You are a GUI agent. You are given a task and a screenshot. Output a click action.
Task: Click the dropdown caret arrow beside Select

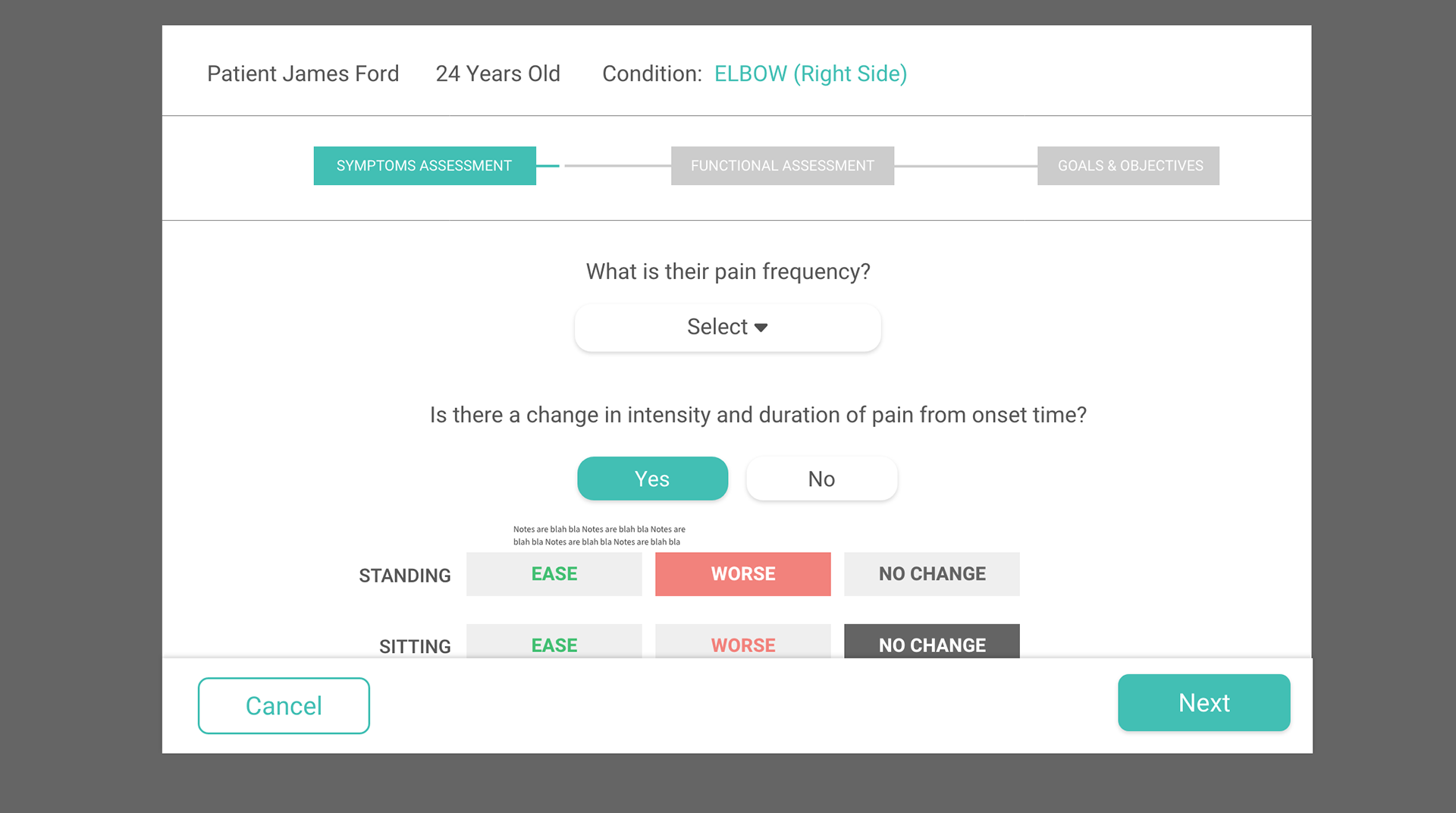click(x=761, y=328)
